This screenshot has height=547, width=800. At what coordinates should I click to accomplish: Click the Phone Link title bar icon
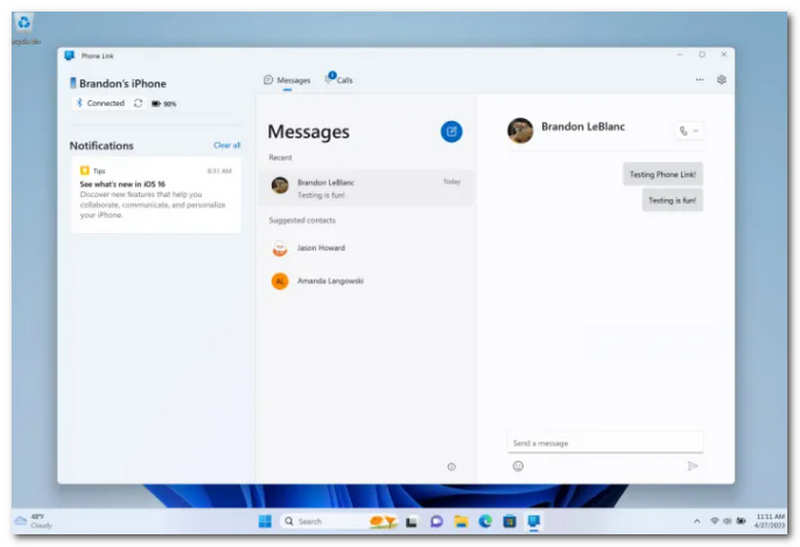(x=70, y=56)
